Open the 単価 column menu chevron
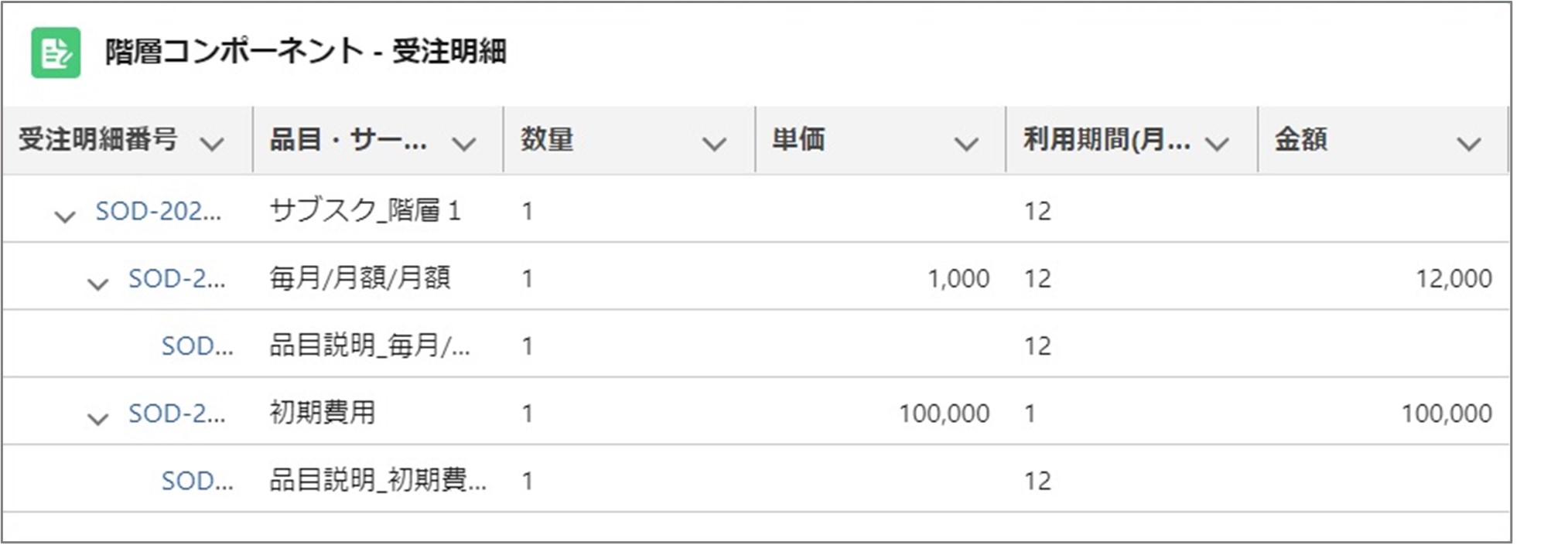The image size is (1568, 548). click(x=966, y=143)
